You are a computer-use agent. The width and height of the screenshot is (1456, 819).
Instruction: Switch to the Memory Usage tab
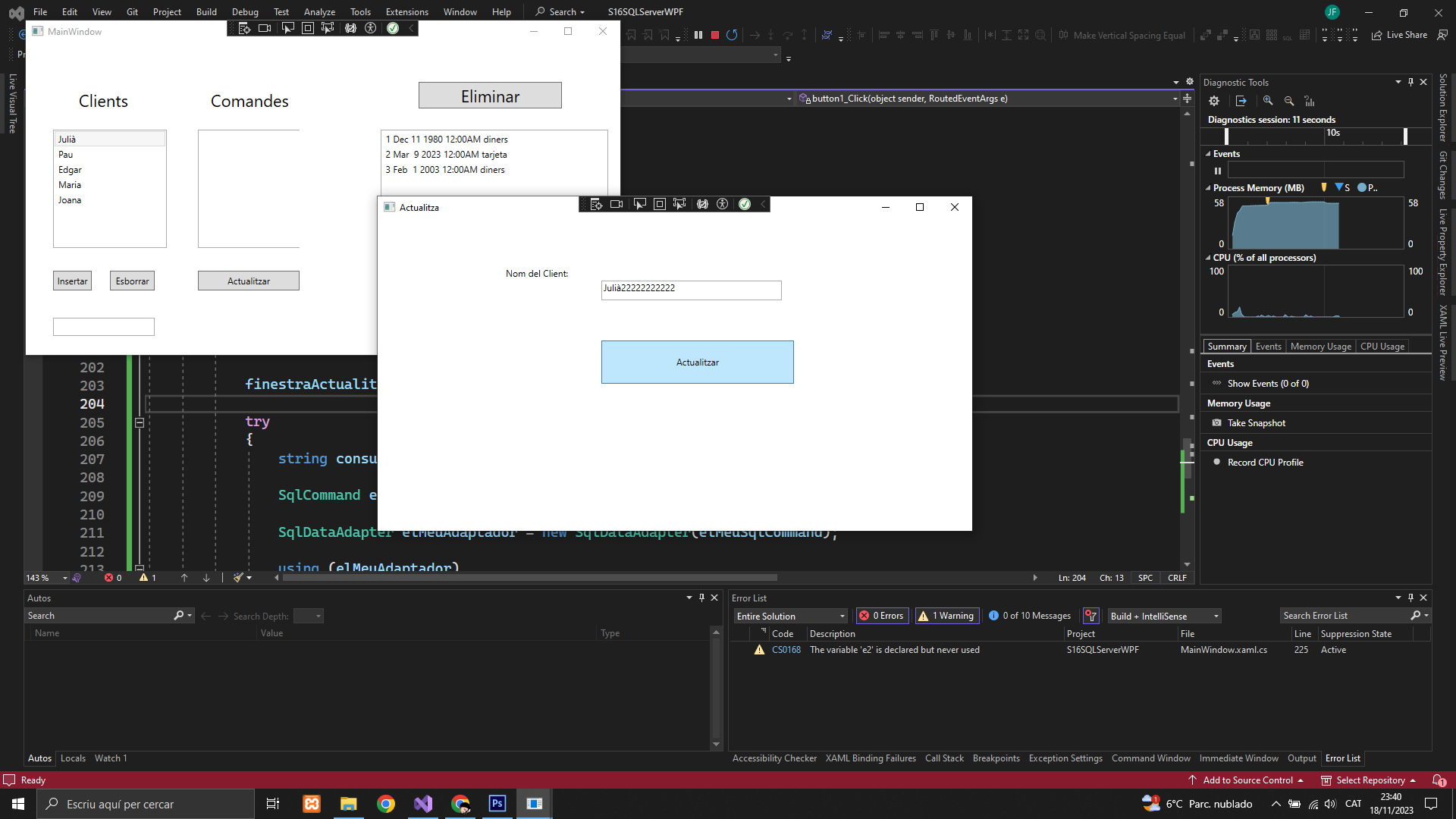(1320, 347)
